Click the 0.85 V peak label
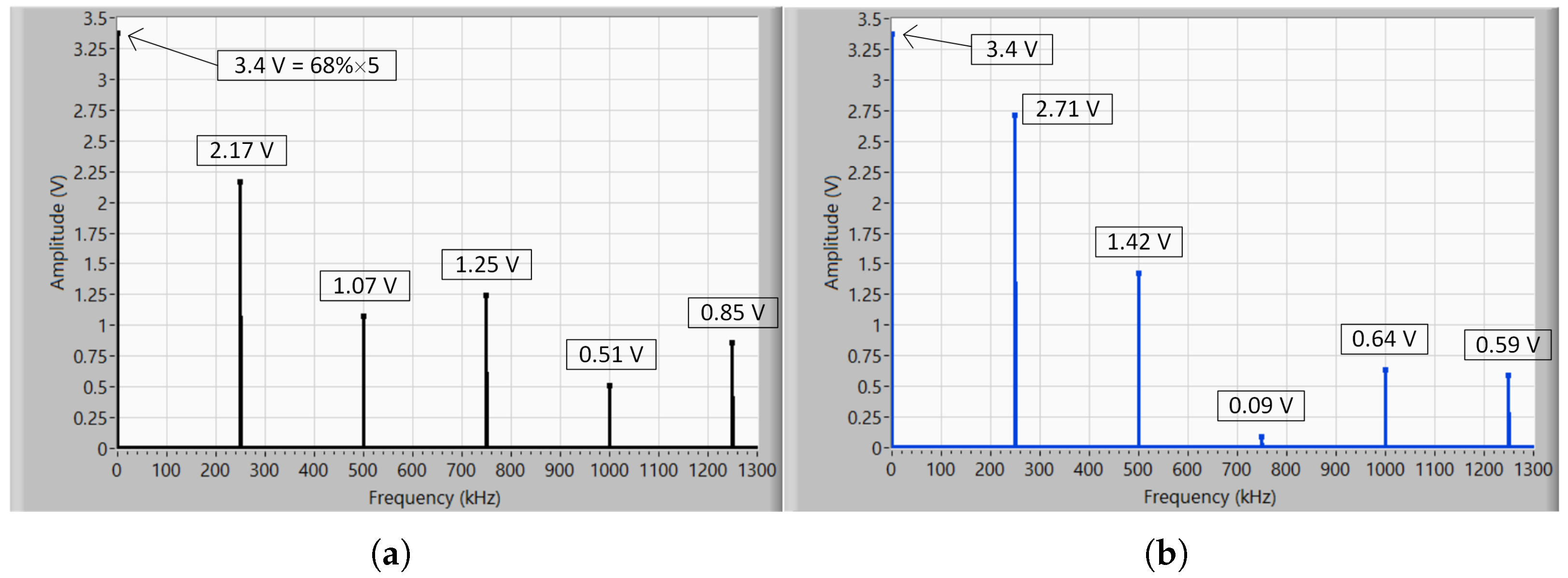This screenshot has width=1568, height=578. coord(732,312)
